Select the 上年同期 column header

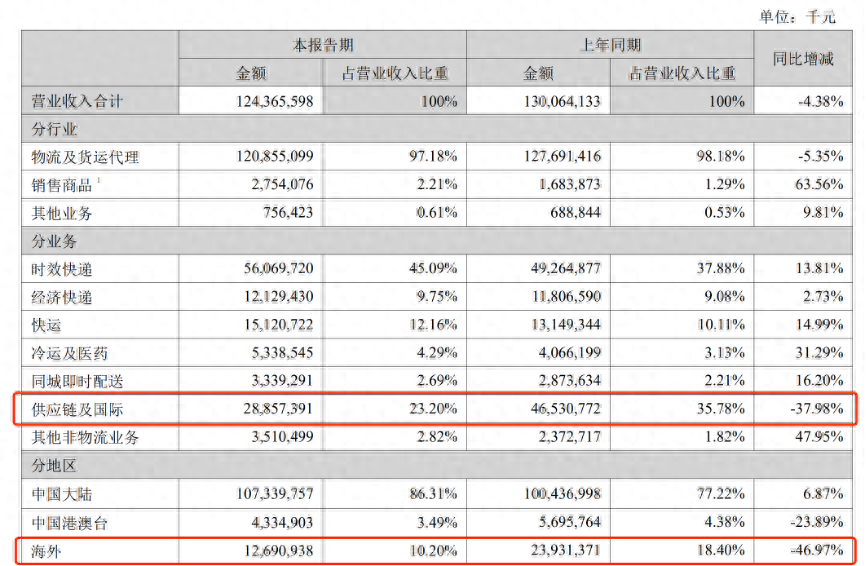pos(610,45)
